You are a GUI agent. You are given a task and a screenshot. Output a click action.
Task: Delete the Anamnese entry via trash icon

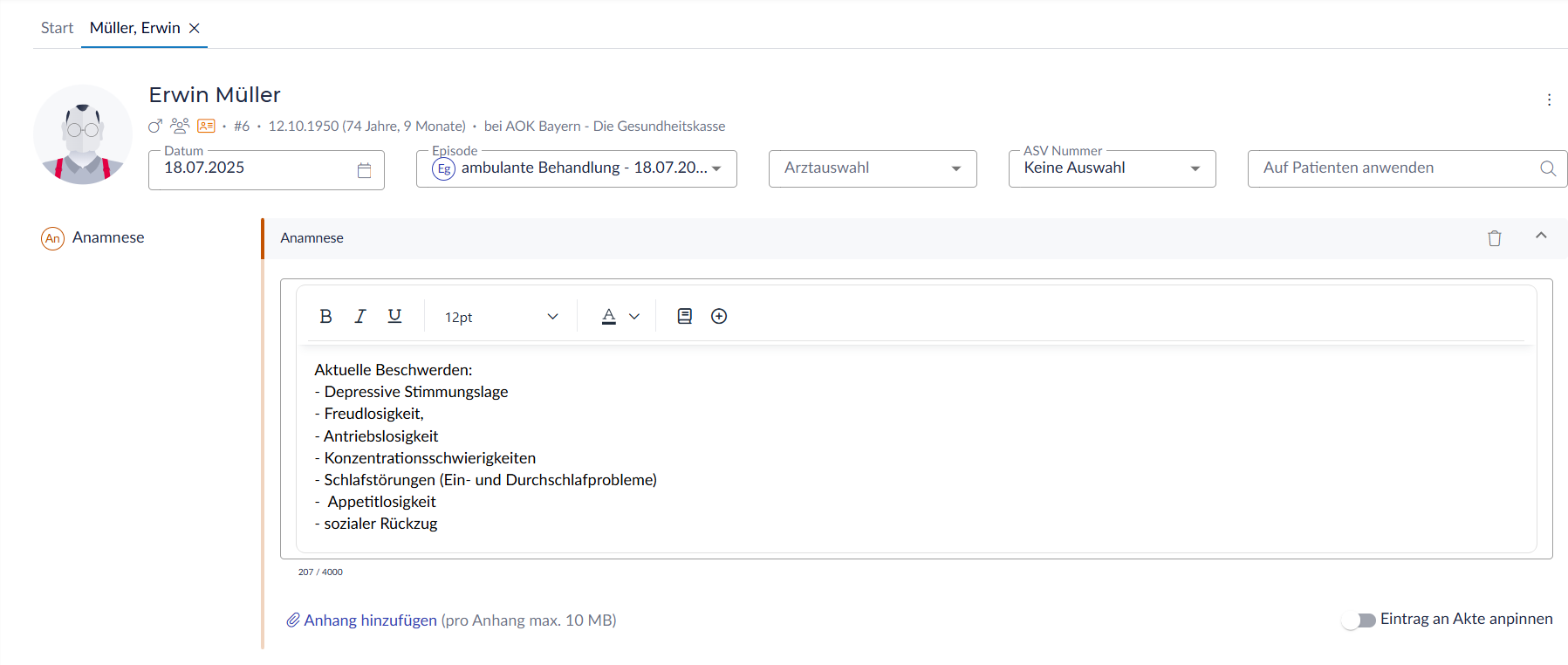pyautogui.click(x=1494, y=238)
